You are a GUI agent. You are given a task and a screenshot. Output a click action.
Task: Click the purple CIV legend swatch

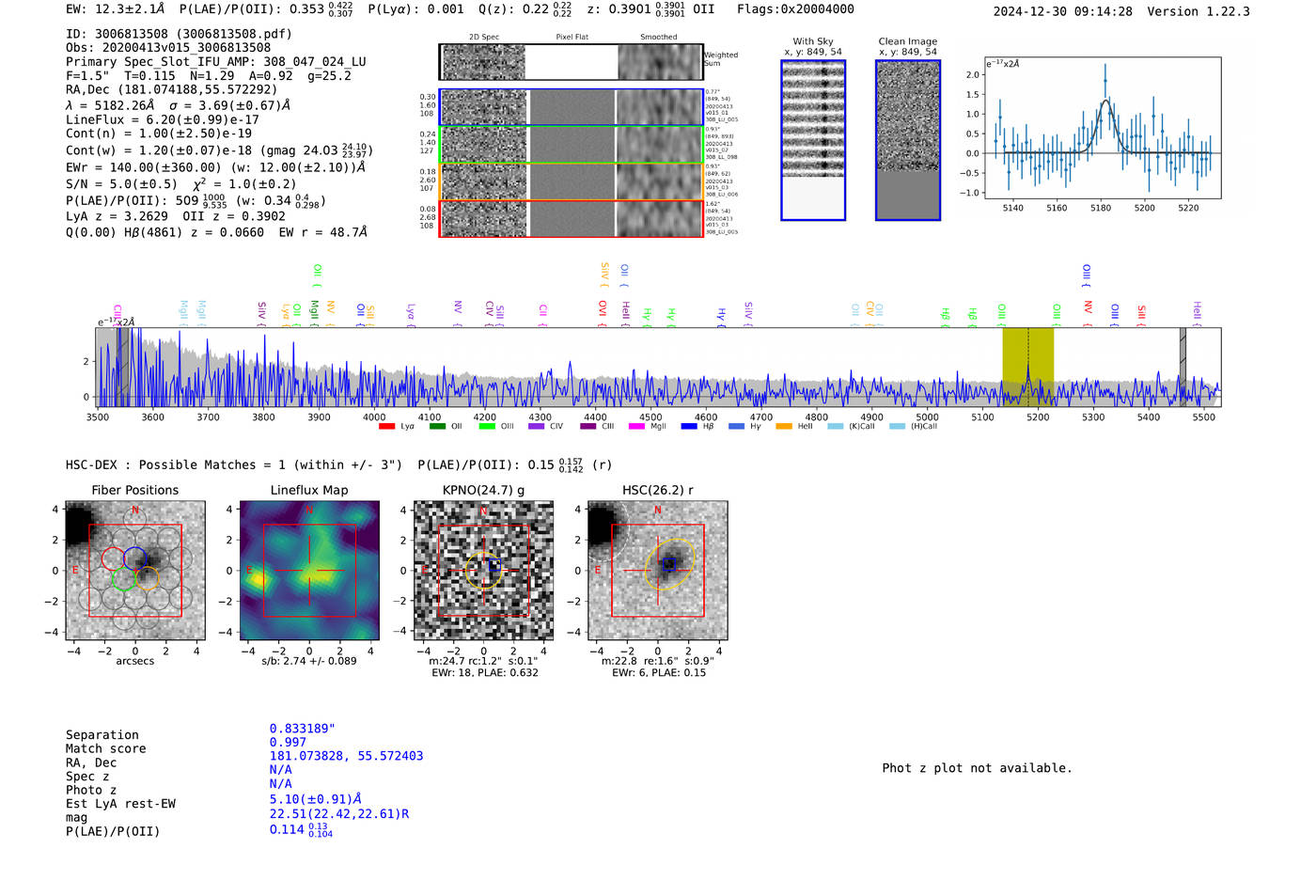pyautogui.click(x=537, y=427)
